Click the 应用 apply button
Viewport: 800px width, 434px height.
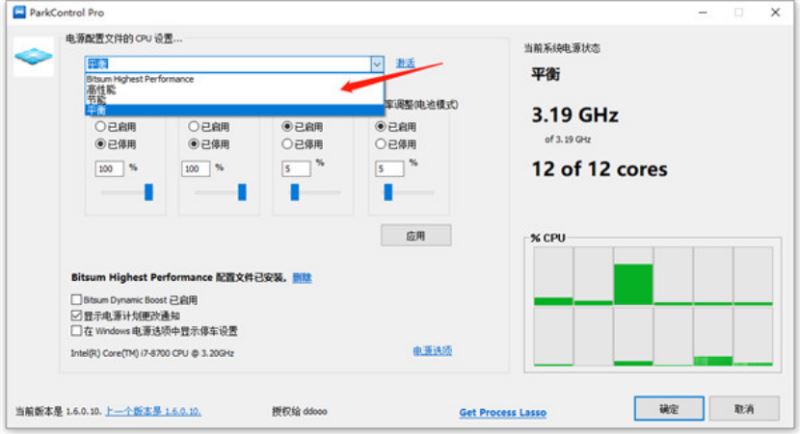coord(416,236)
